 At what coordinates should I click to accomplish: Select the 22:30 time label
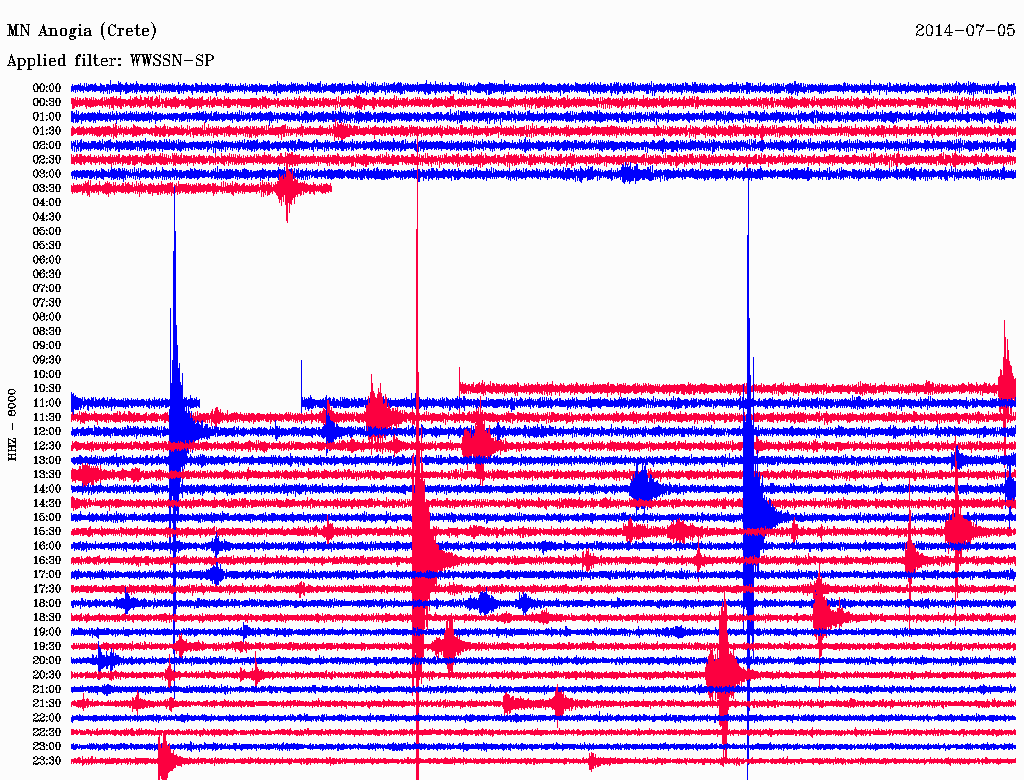point(46,732)
